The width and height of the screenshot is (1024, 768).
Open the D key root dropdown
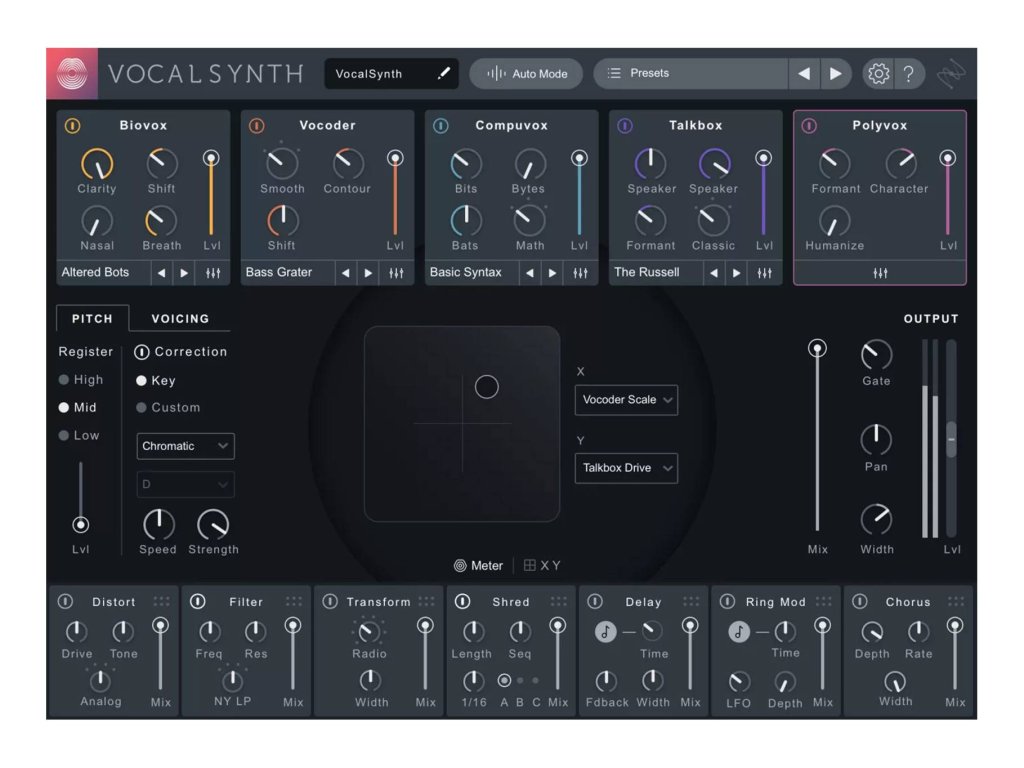tap(185, 485)
